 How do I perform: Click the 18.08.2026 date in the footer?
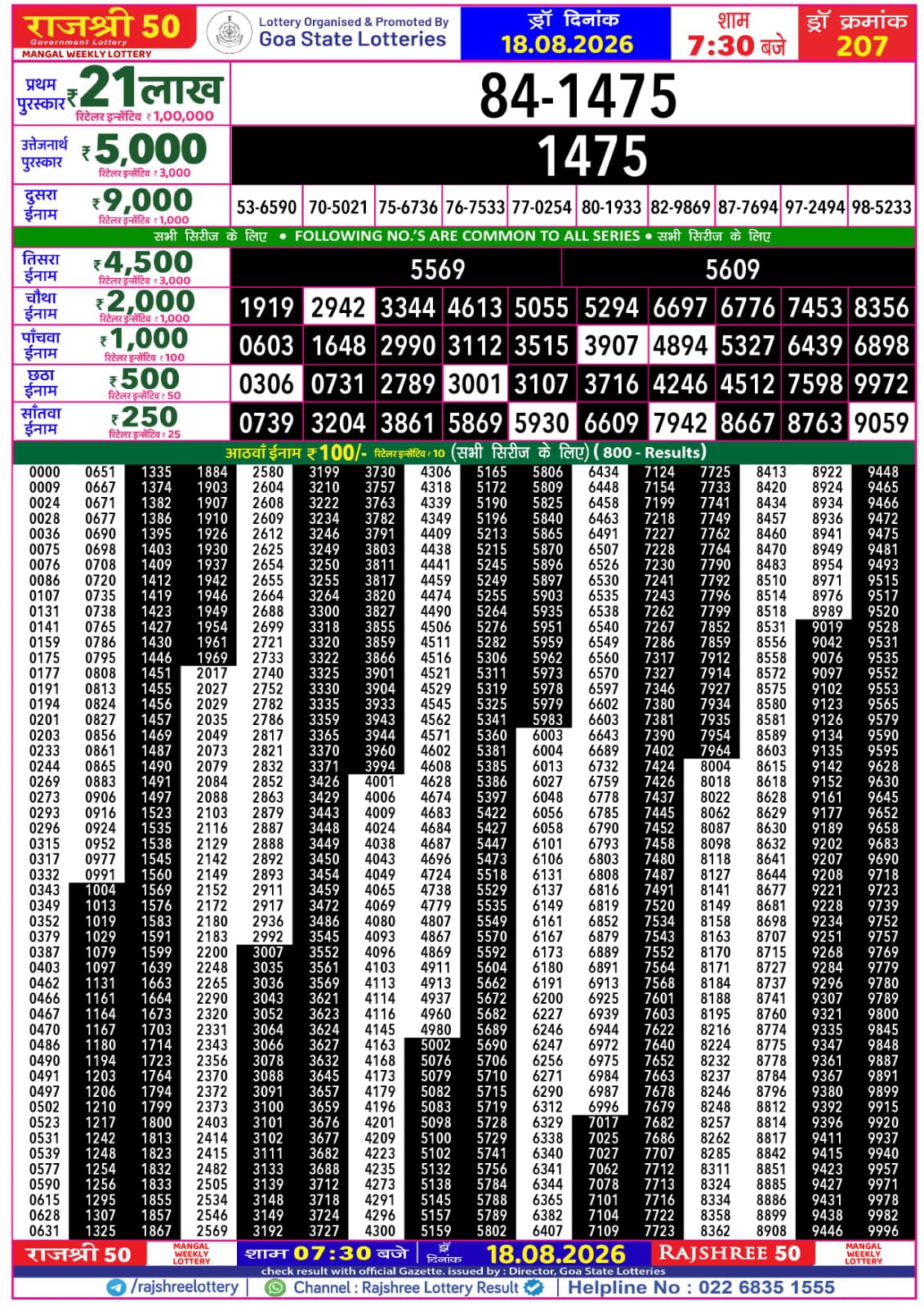[556, 1254]
